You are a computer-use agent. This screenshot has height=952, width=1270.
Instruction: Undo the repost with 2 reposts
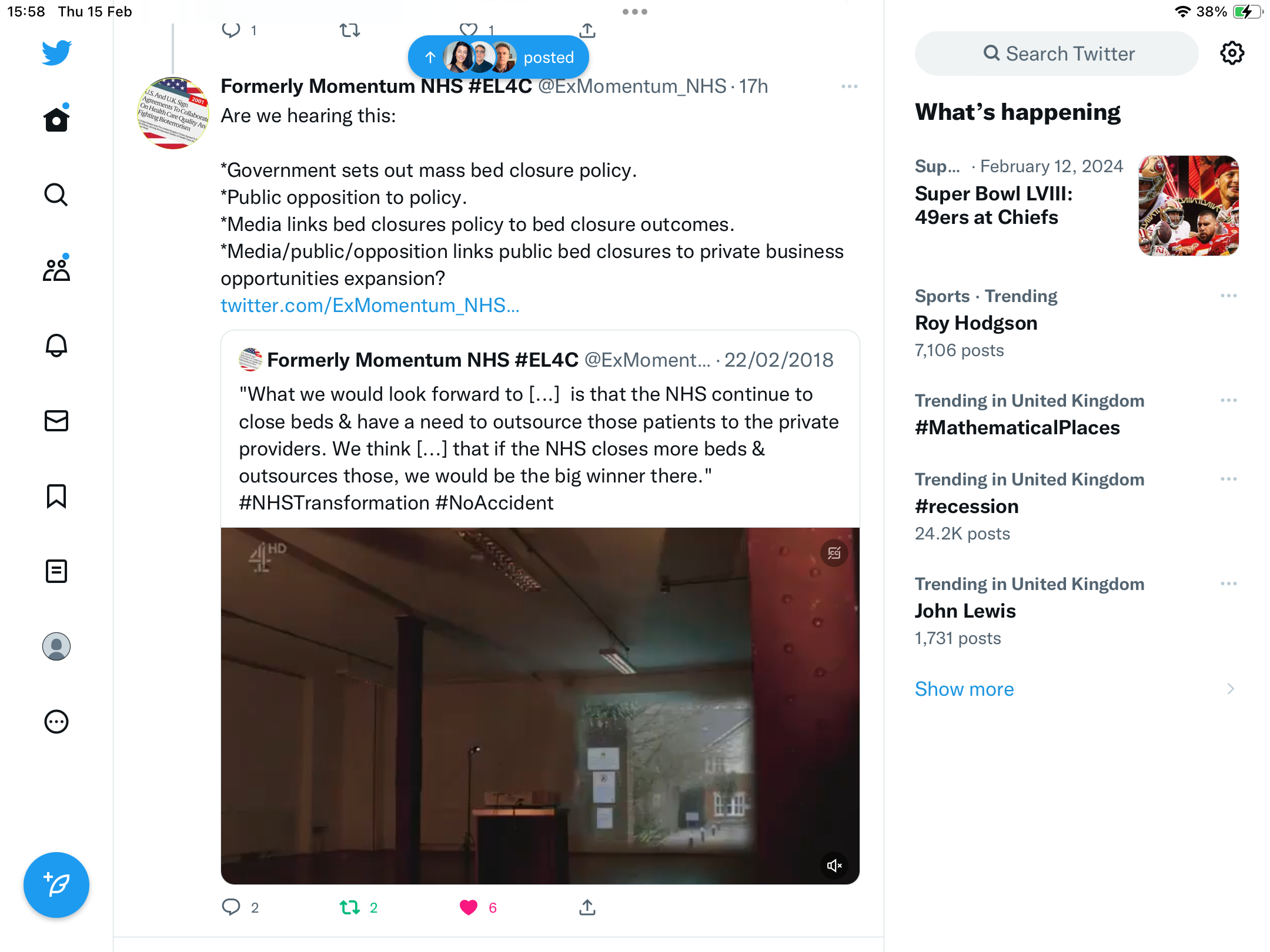[350, 907]
